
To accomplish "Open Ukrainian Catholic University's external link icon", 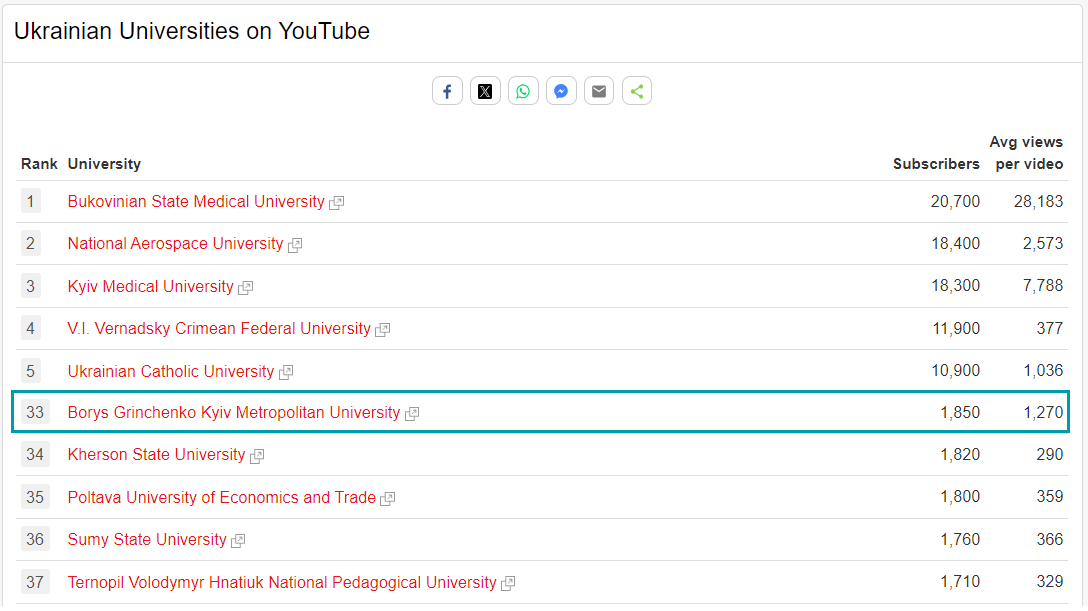I will click(x=286, y=372).
